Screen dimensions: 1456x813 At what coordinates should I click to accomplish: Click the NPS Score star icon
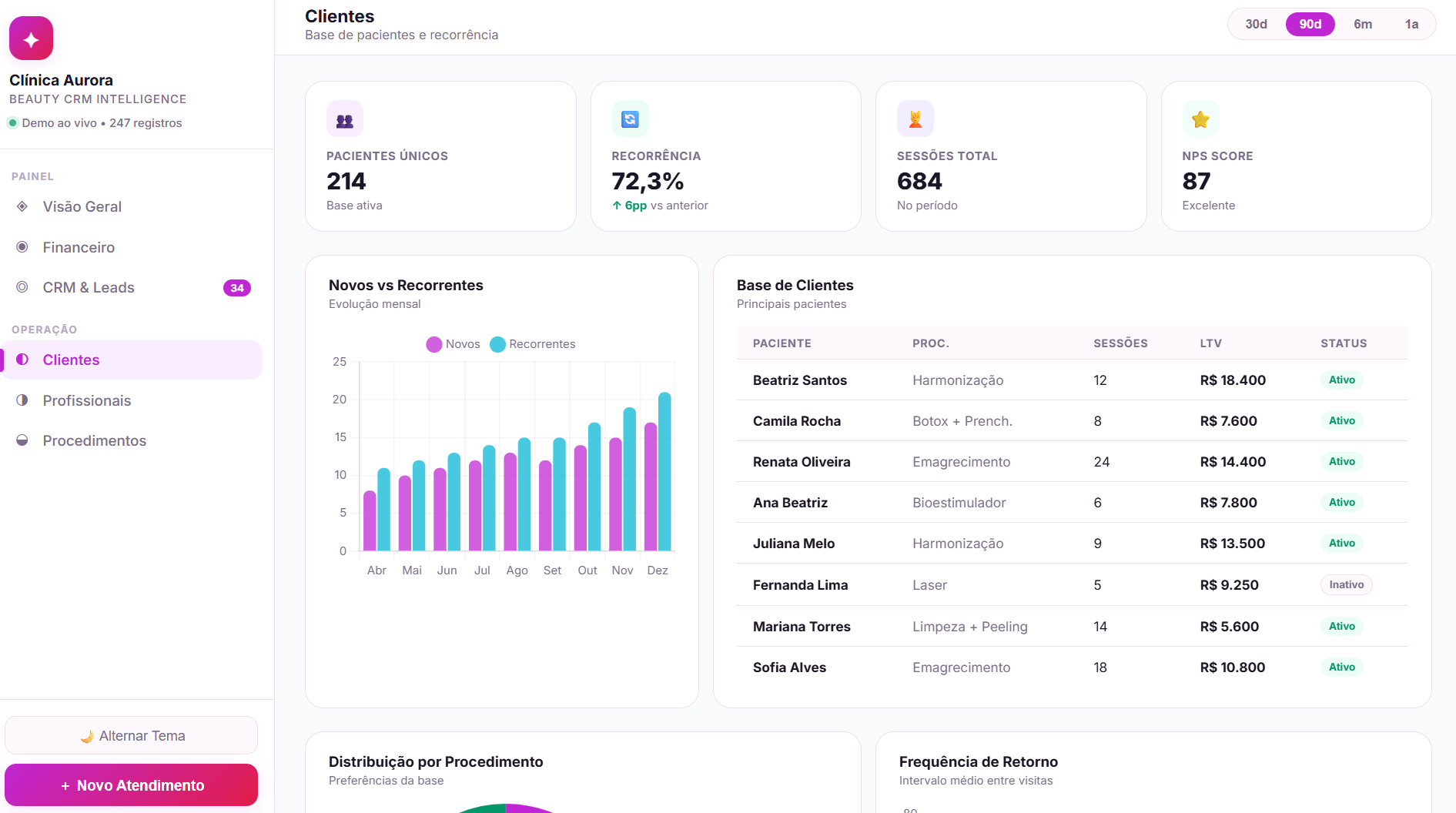[1201, 119]
